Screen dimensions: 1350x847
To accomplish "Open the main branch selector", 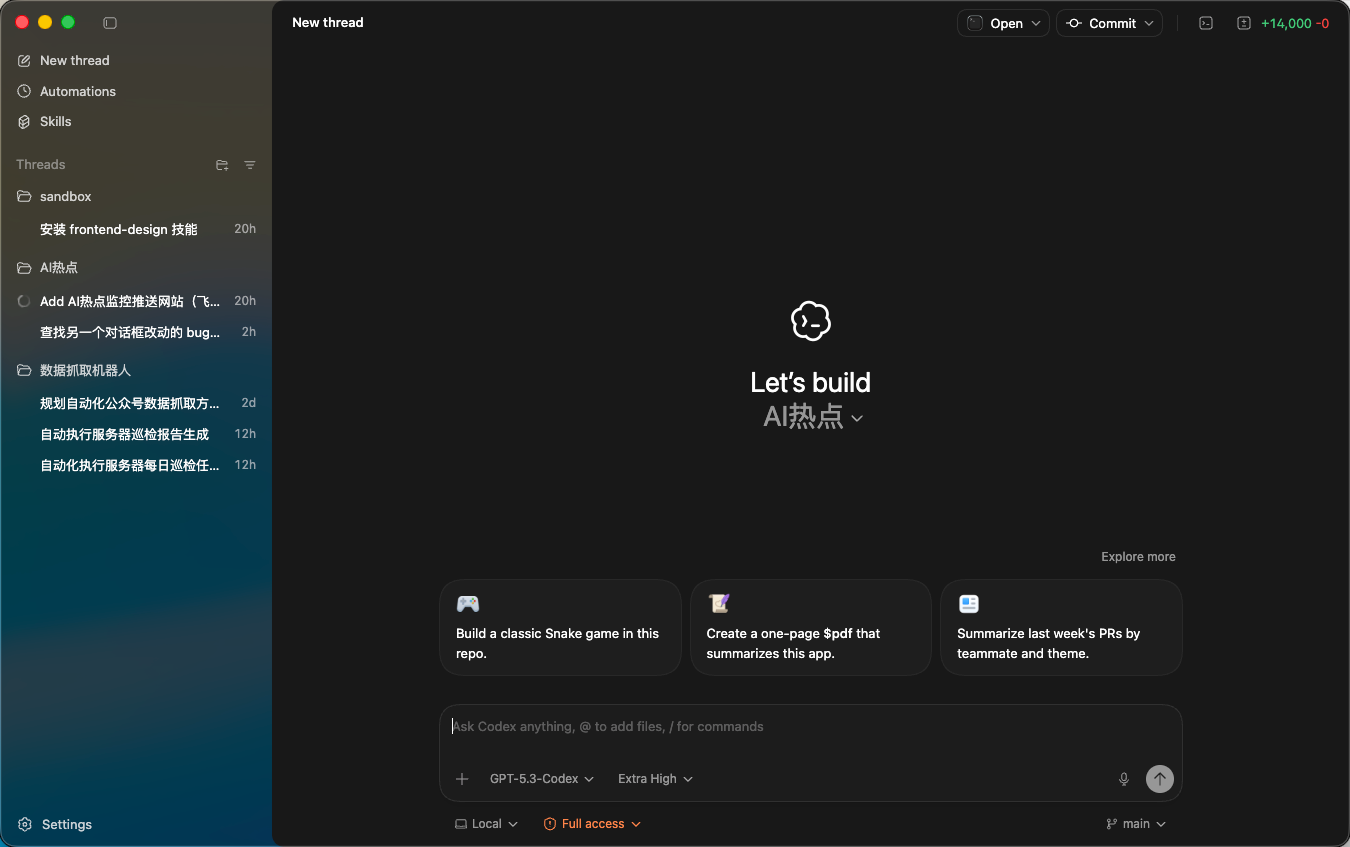I will coord(1136,824).
